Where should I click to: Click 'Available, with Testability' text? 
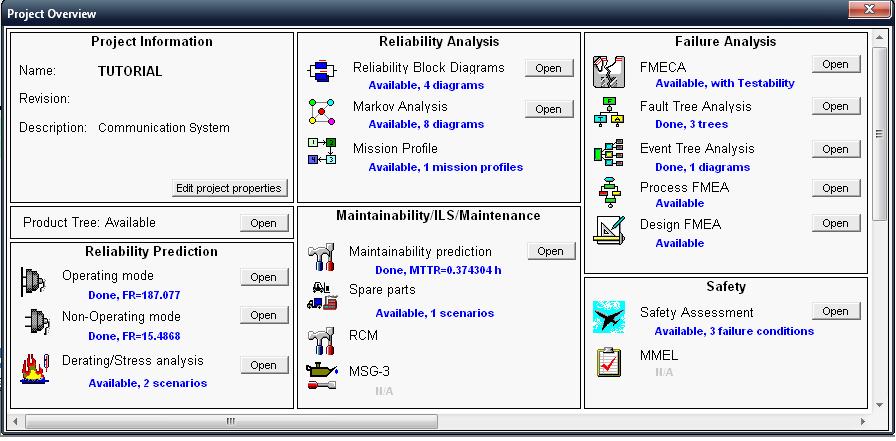tap(725, 83)
